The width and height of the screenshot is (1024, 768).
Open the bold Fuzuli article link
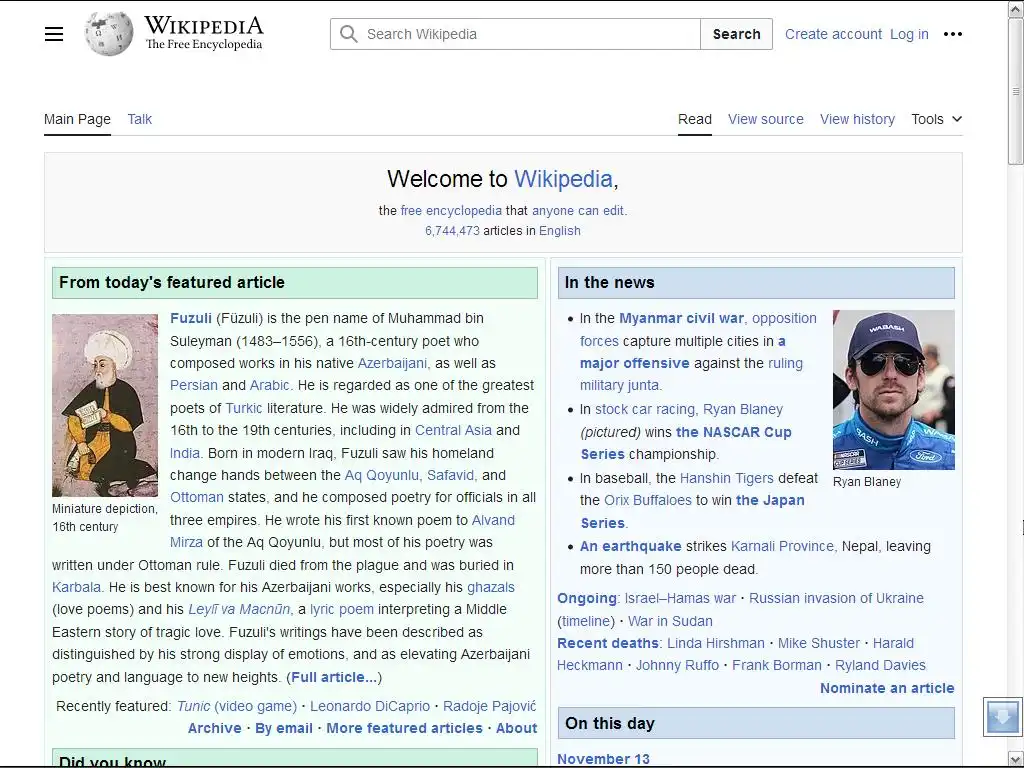[x=191, y=318]
